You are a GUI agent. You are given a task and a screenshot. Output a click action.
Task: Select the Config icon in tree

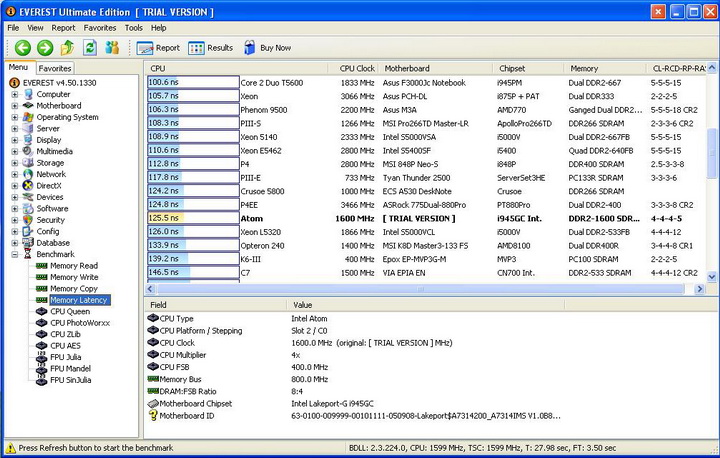click(28, 232)
